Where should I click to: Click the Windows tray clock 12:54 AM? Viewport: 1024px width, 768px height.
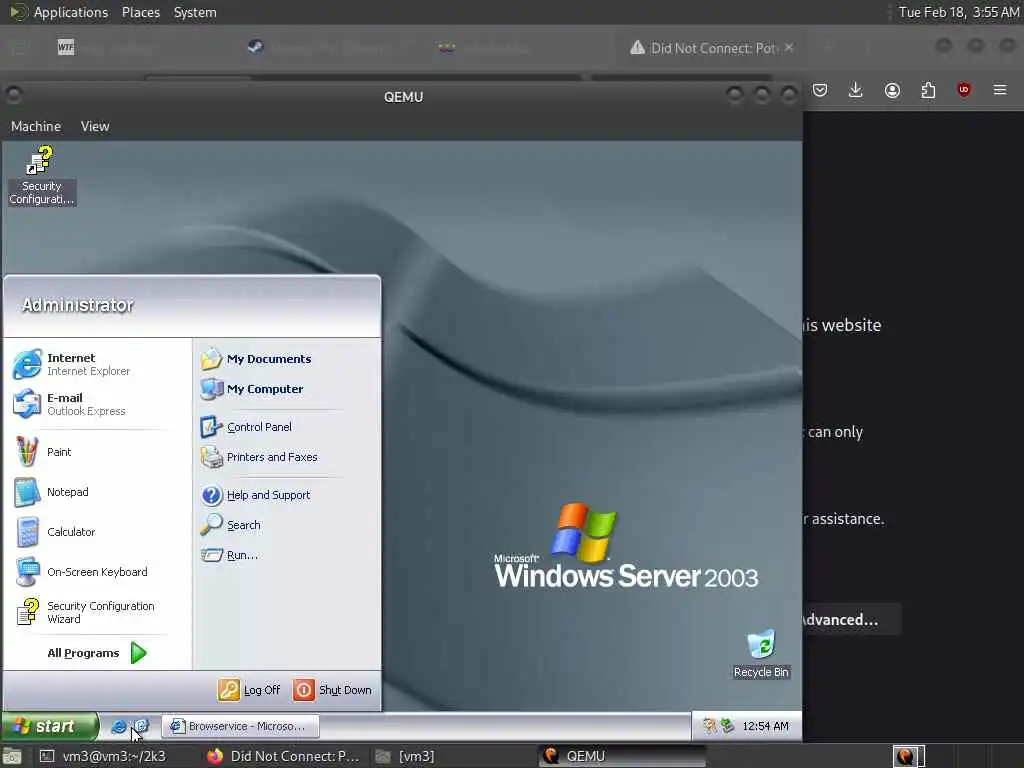(765, 726)
